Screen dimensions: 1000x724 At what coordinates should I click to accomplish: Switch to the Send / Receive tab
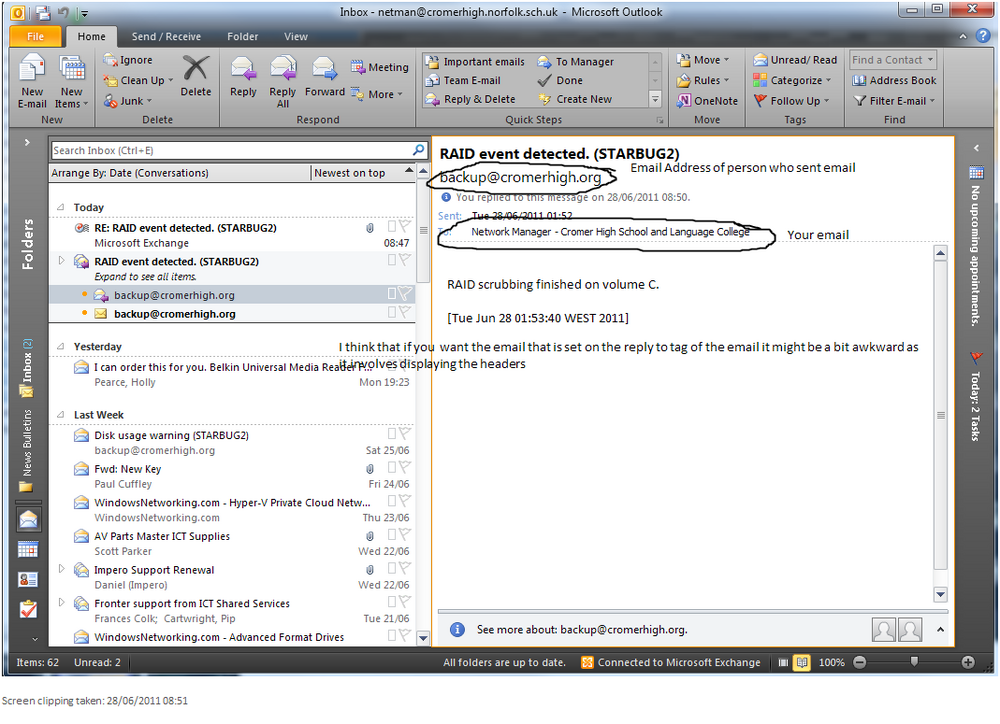pyautogui.click(x=166, y=36)
